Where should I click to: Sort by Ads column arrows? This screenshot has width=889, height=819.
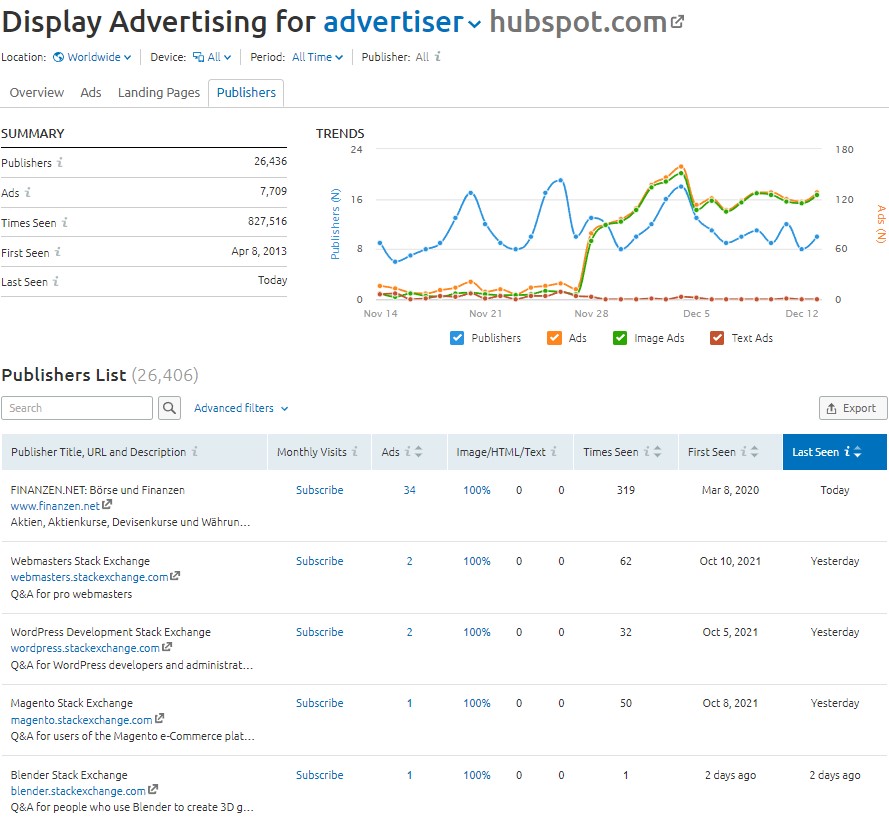click(x=418, y=451)
